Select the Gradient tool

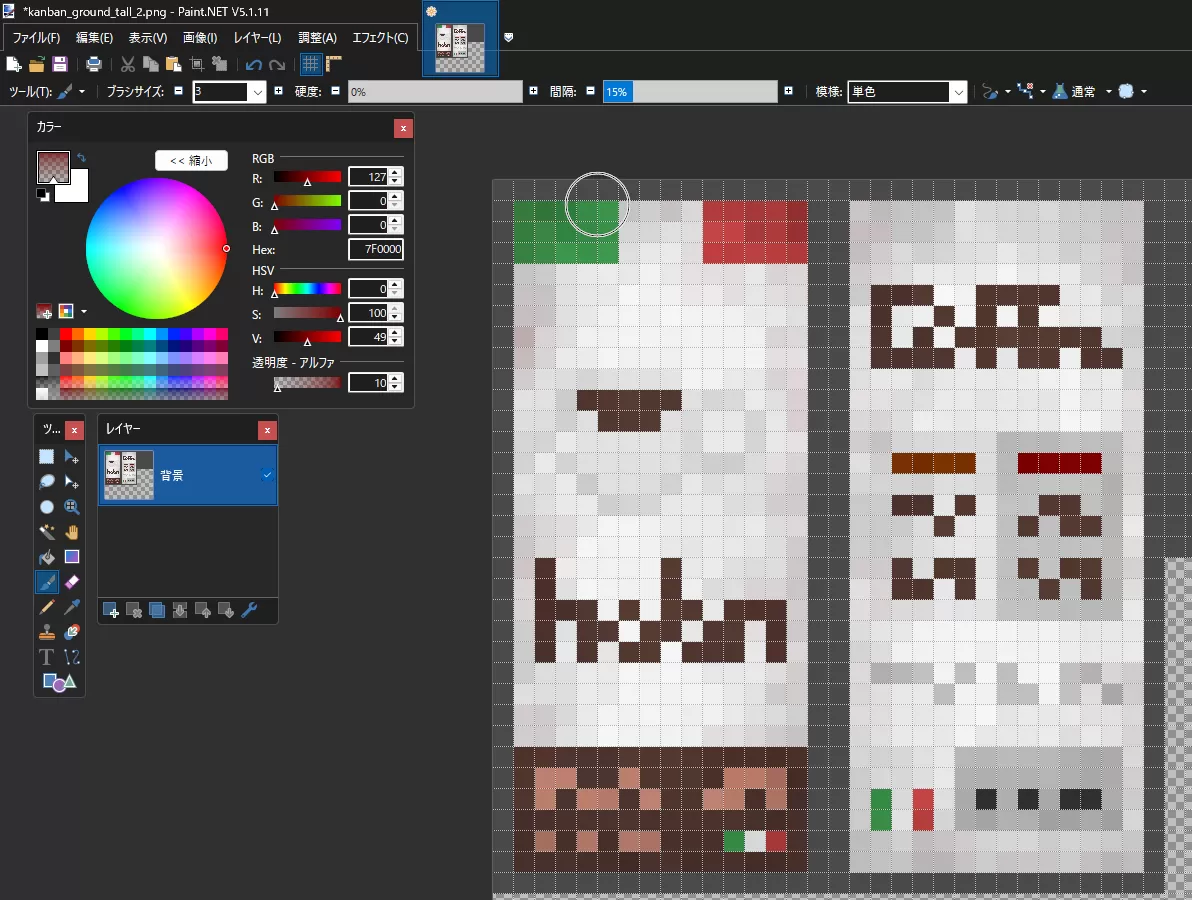pos(72,557)
